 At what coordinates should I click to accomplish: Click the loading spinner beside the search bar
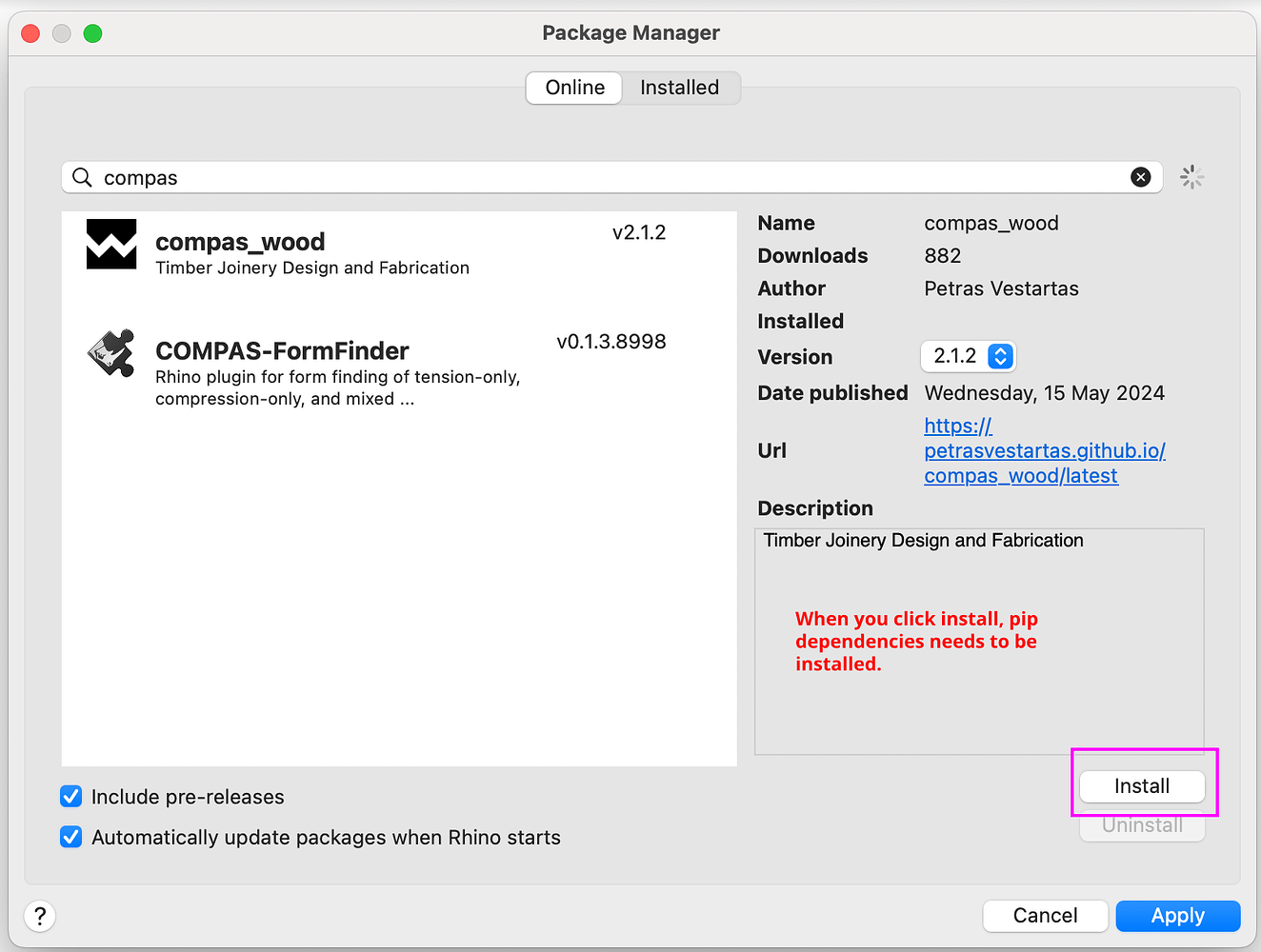1191,177
